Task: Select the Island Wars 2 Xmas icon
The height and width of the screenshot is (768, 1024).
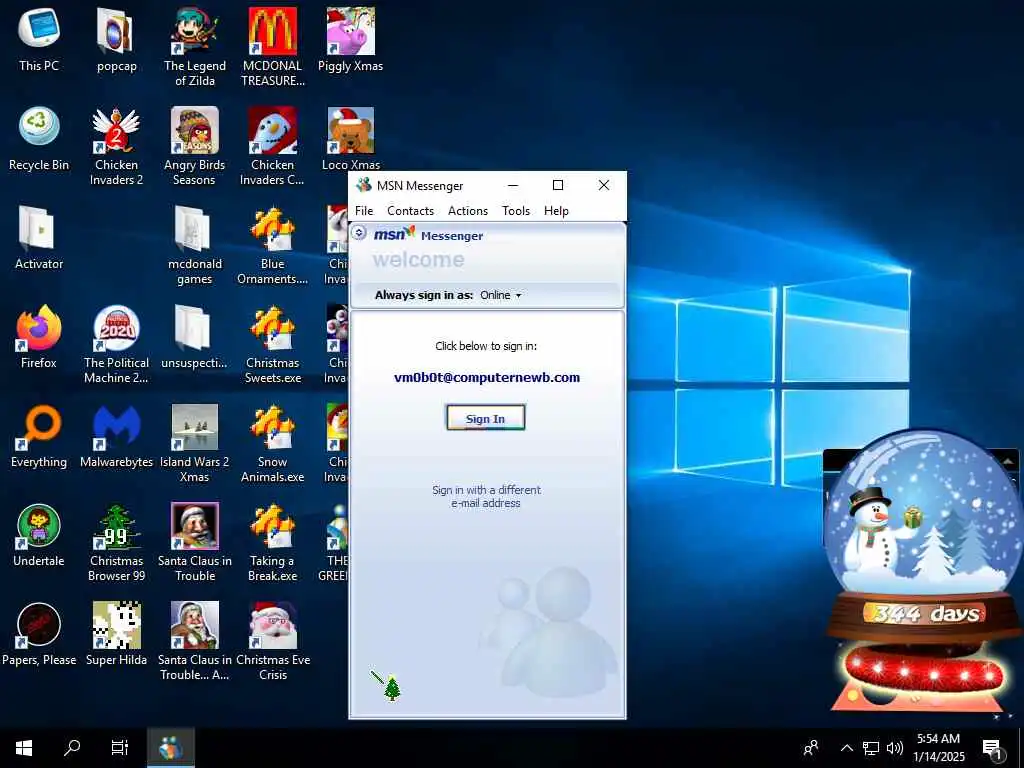Action: pyautogui.click(x=195, y=443)
